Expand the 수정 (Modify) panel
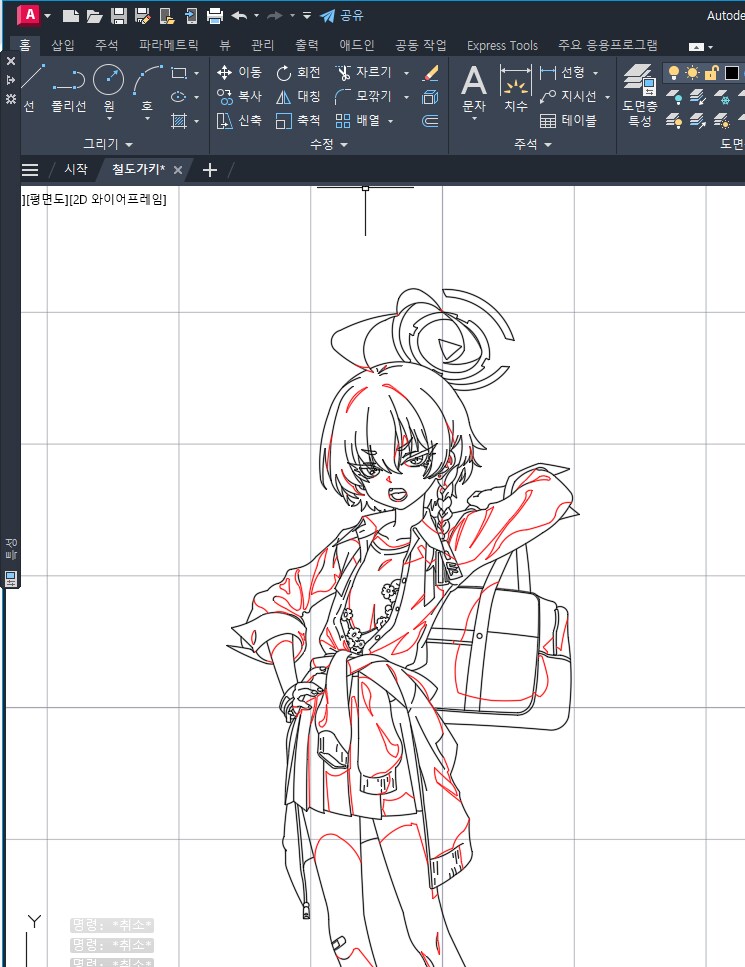 (329, 144)
